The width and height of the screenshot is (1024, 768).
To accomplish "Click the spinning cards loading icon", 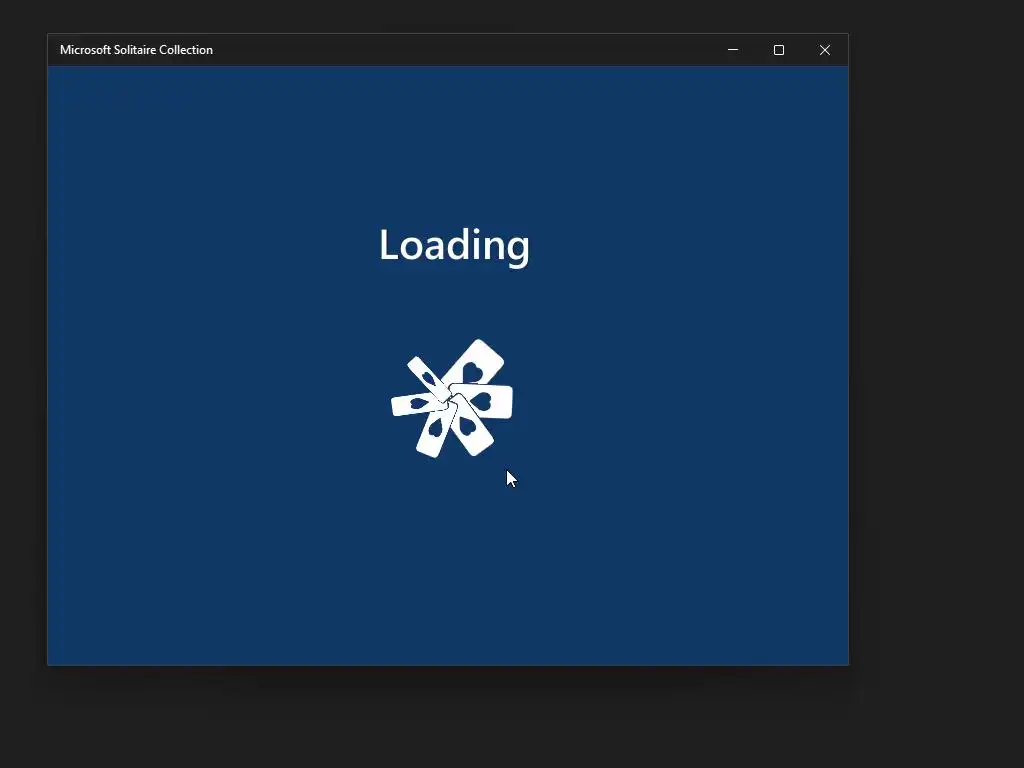I will (x=452, y=398).
